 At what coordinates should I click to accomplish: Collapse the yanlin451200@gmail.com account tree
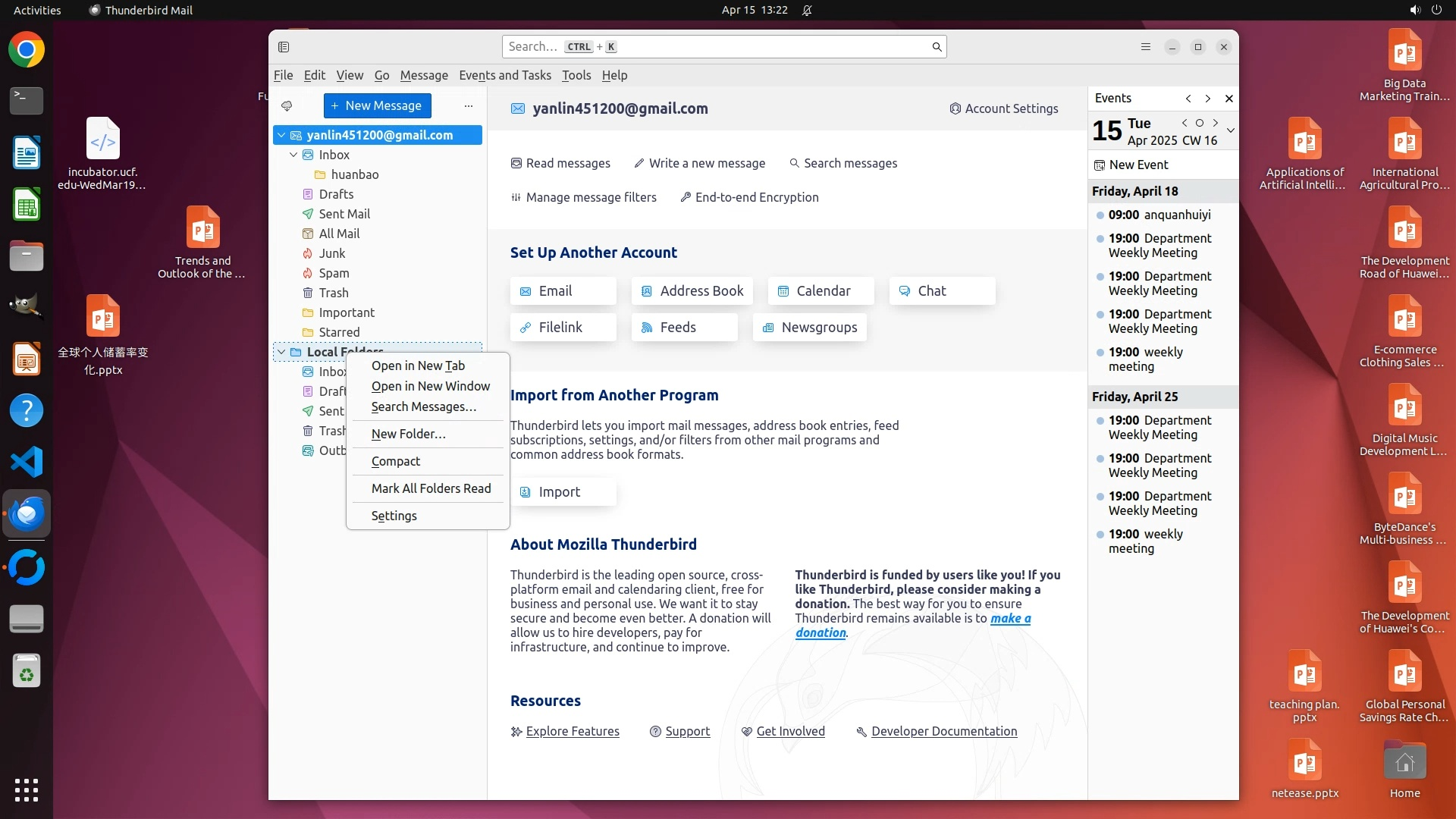(281, 136)
